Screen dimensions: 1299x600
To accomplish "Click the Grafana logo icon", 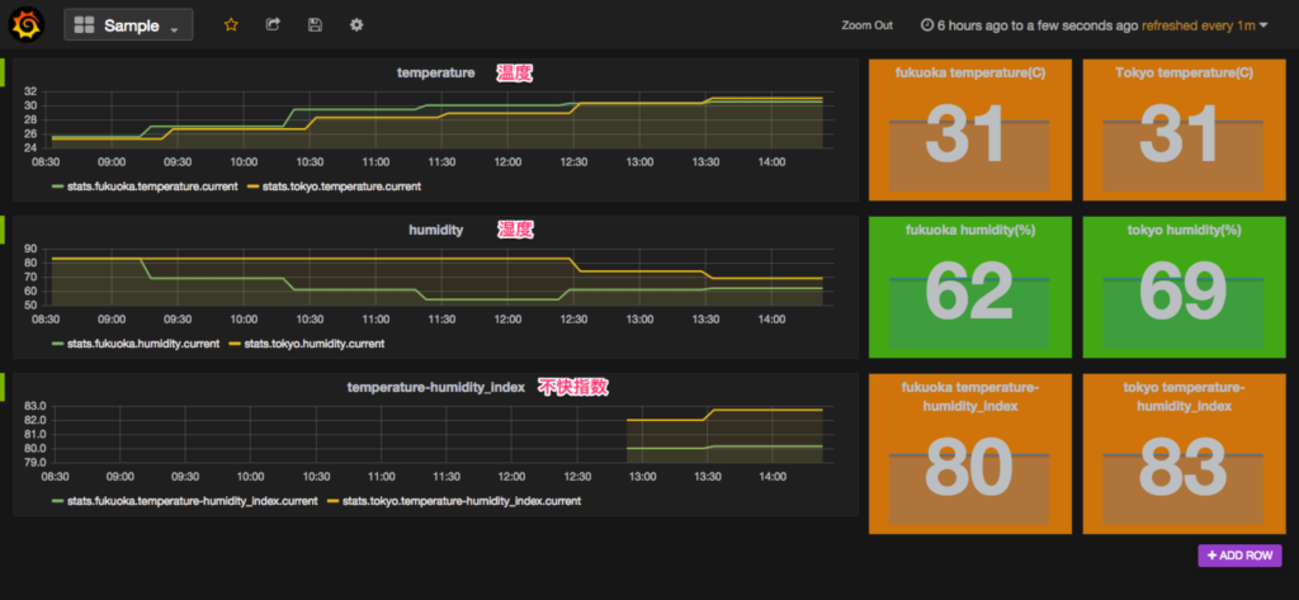I will (x=26, y=25).
